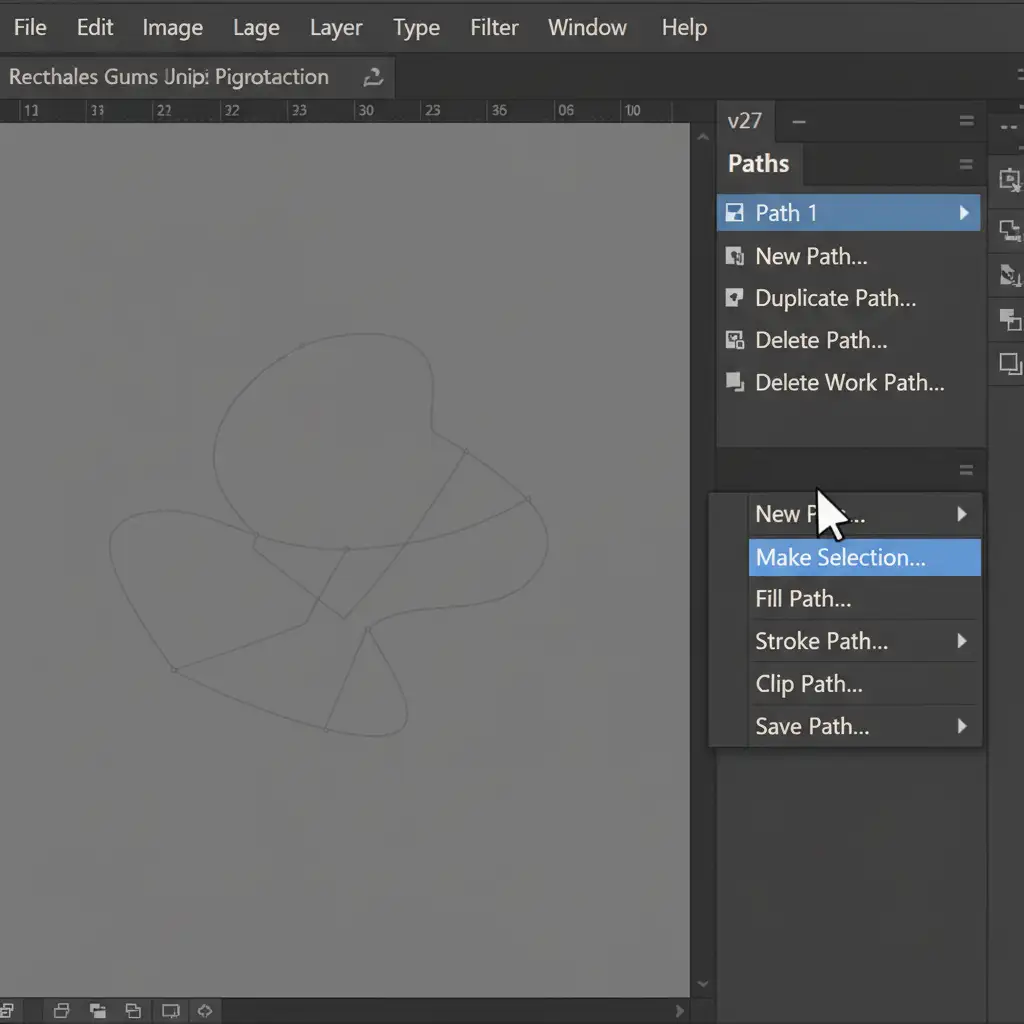Expand the Save Path submenu arrow
Image resolution: width=1024 pixels, height=1024 pixels.
[x=962, y=726]
